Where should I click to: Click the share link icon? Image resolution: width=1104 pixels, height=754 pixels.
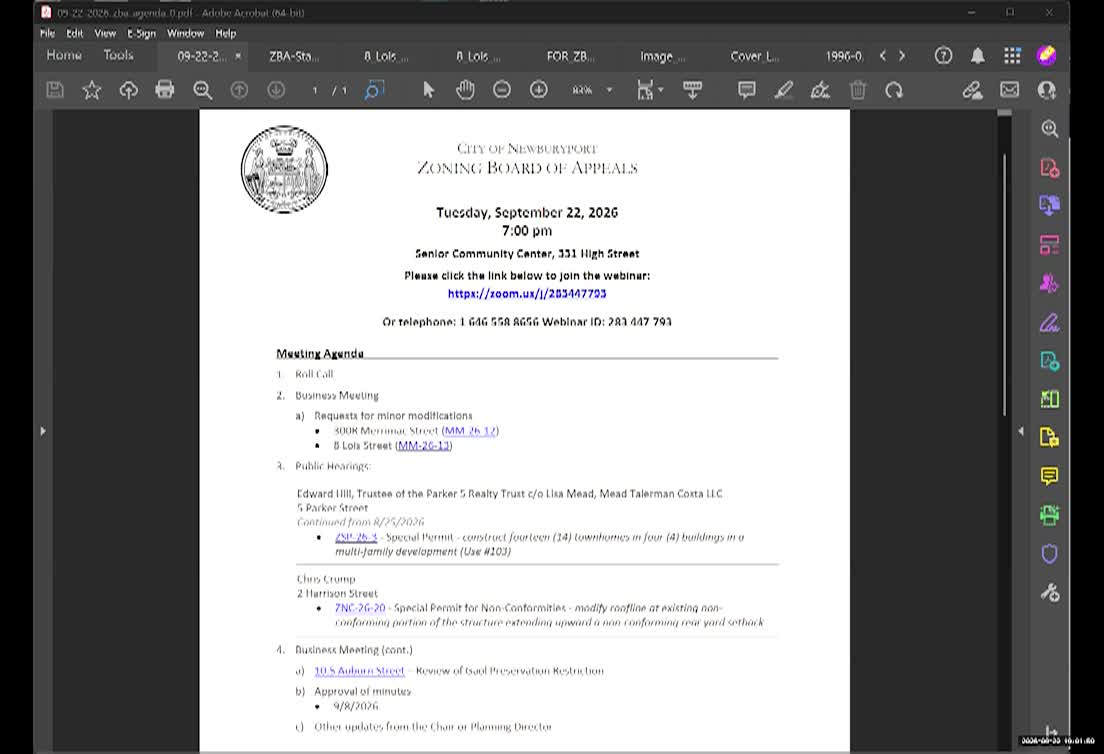pos(972,90)
